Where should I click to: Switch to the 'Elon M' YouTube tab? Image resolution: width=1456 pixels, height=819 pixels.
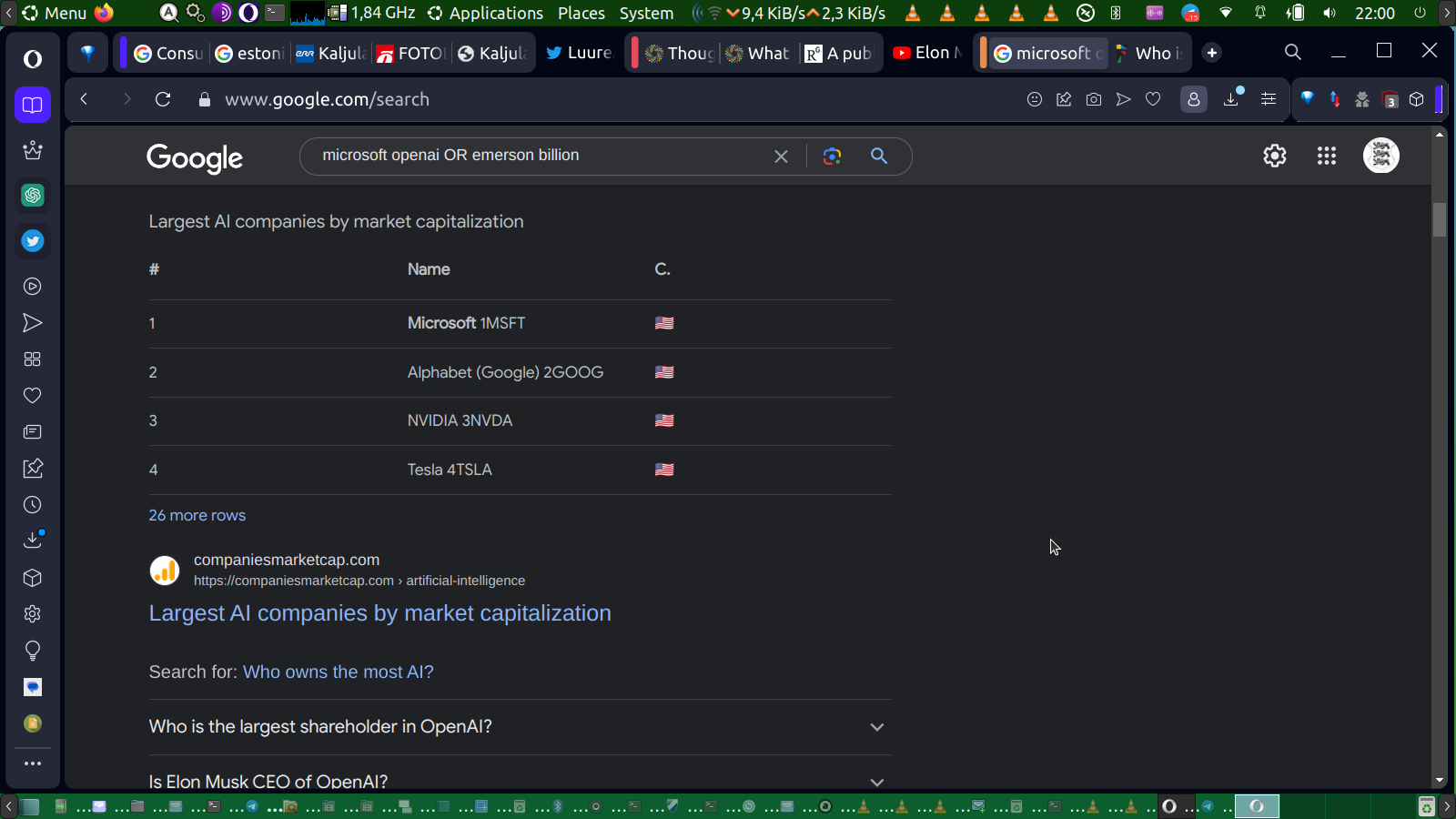click(926, 53)
